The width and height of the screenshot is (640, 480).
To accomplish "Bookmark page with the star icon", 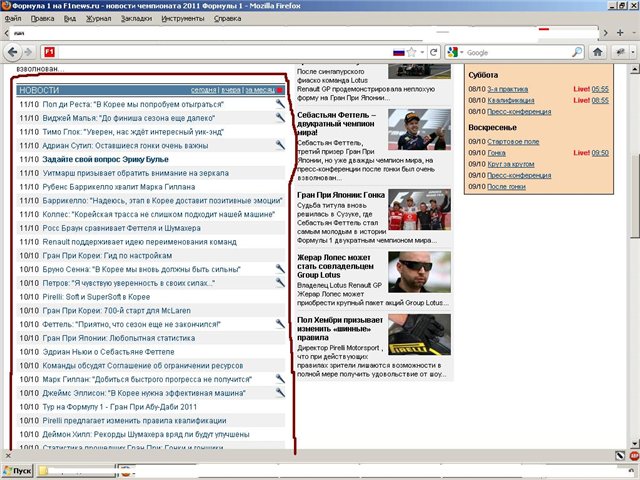I will (412, 52).
